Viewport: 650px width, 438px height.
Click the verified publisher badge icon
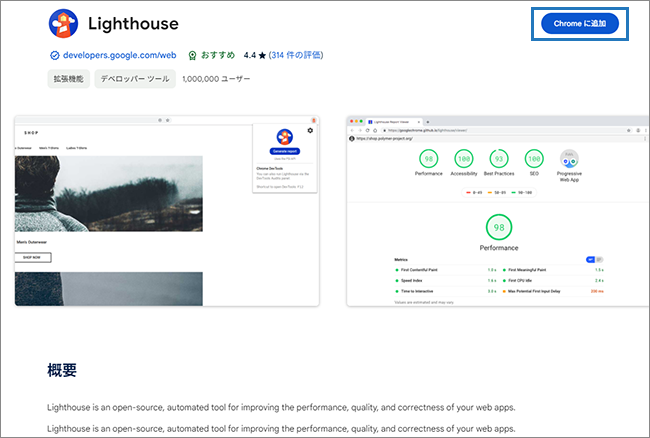pyautogui.click(x=54, y=56)
